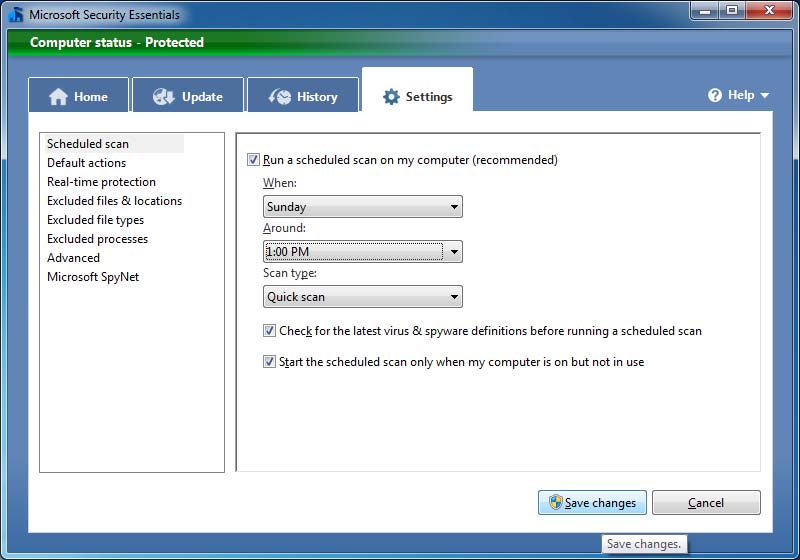Minimize the Security Essentials window
Image resolution: width=800 pixels, height=560 pixels.
(x=705, y=10)
